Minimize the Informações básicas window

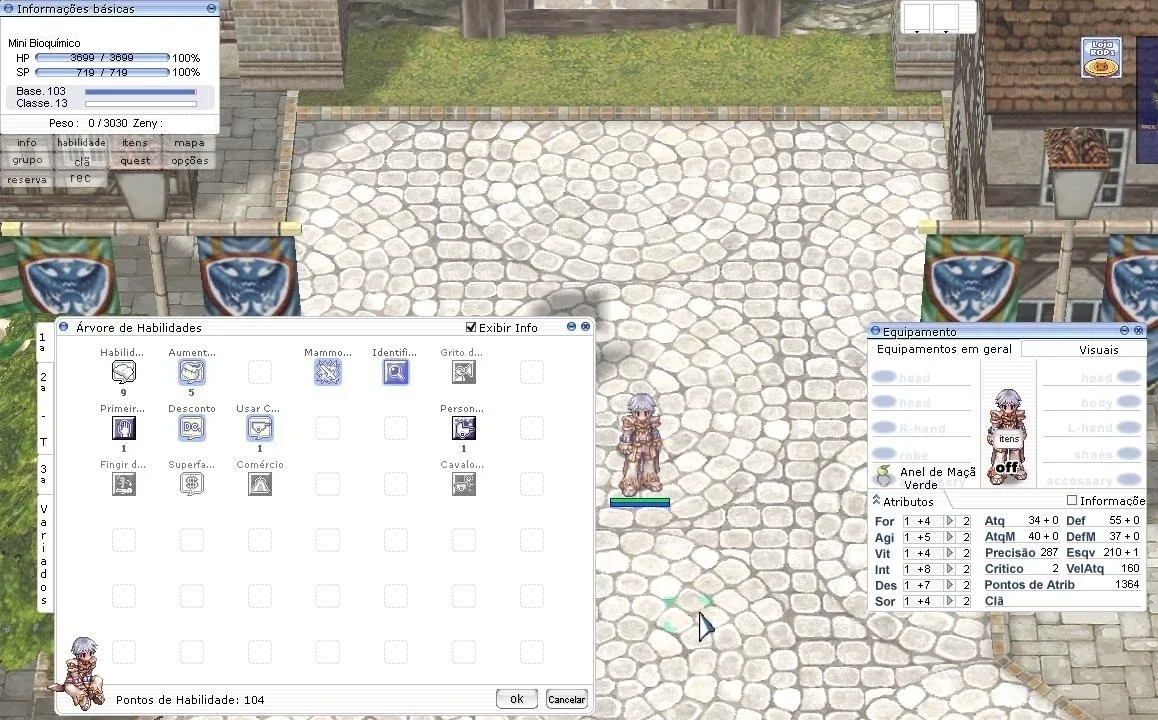(211, 8)
